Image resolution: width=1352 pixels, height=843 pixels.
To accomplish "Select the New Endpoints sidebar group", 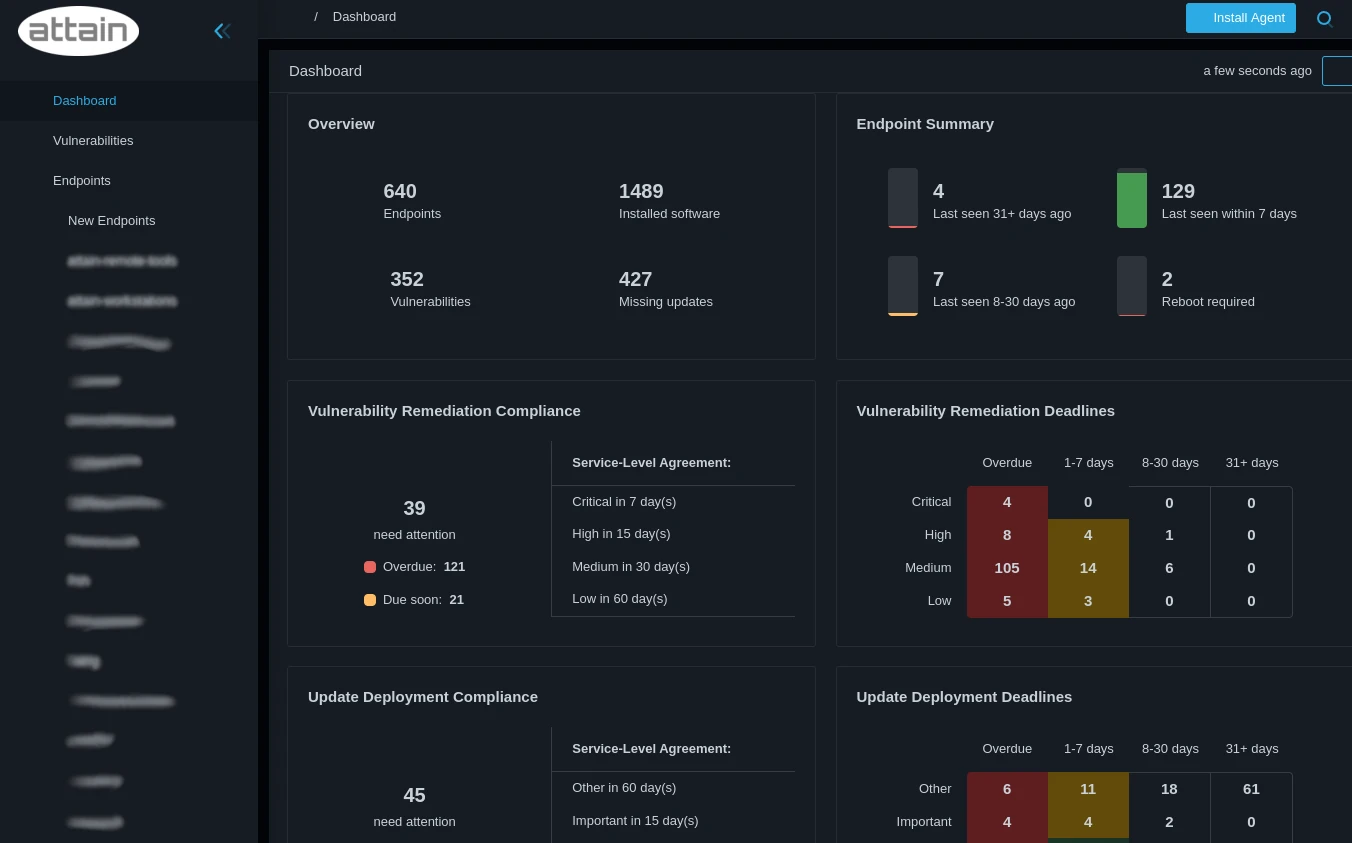I will pyautogui.click(x=112, y=221).
